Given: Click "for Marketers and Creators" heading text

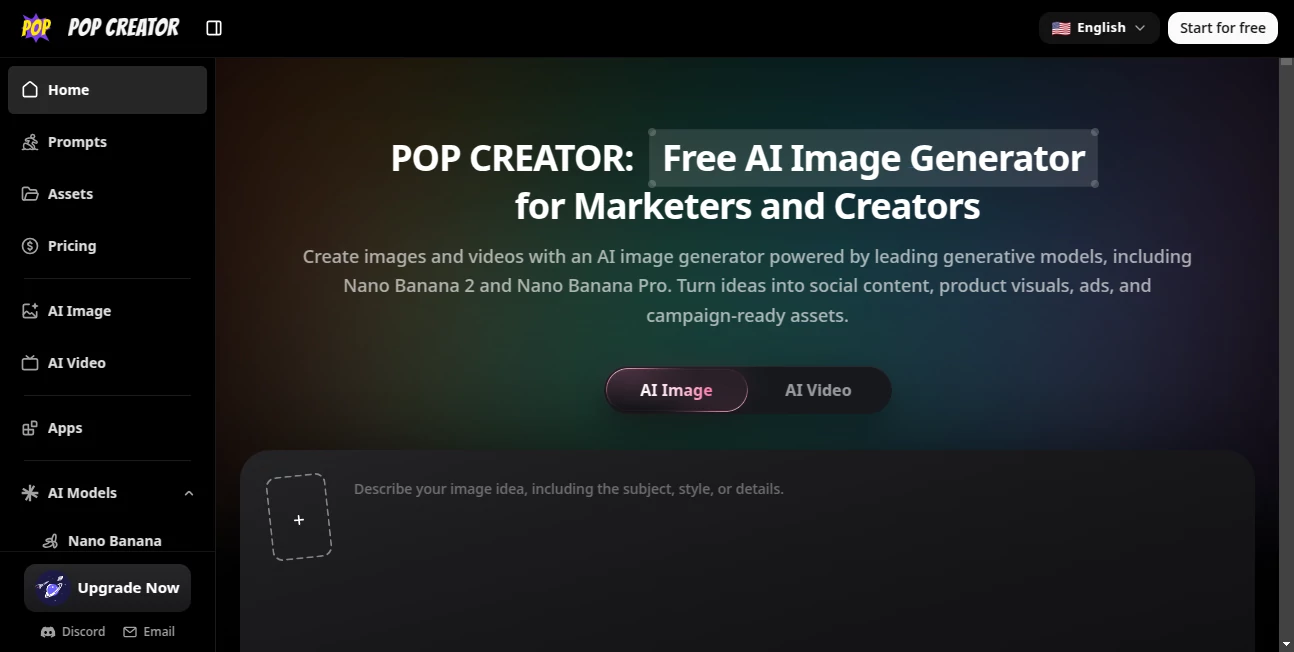Looking at the screenshot, I should point(747,206).
